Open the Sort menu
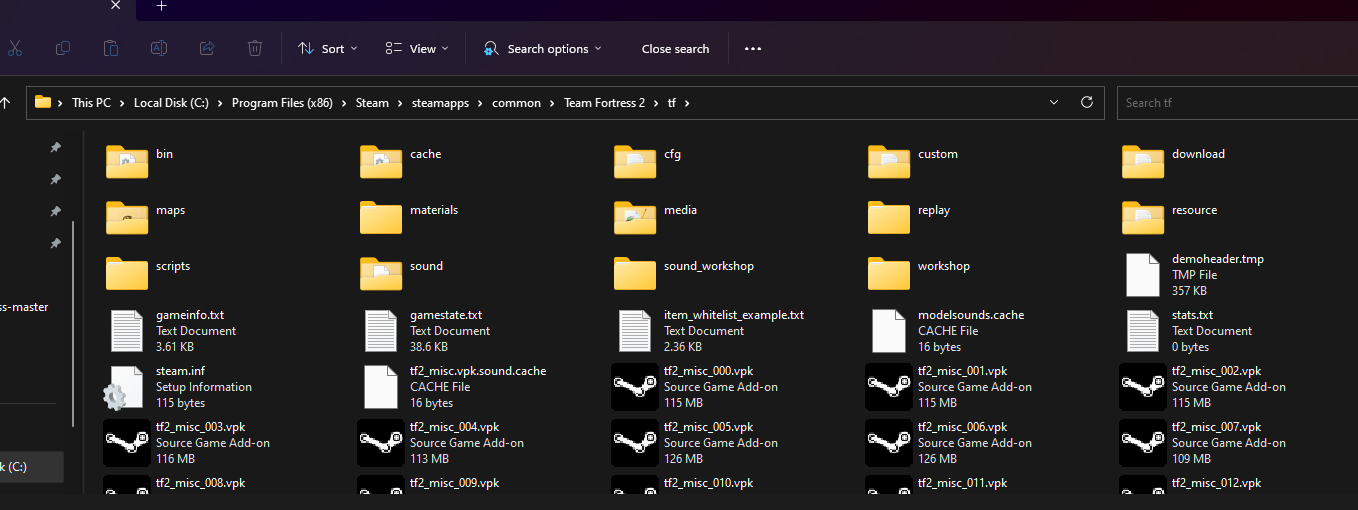The image size is (1358, 510). pyautogui.click(x=328, y=48)
